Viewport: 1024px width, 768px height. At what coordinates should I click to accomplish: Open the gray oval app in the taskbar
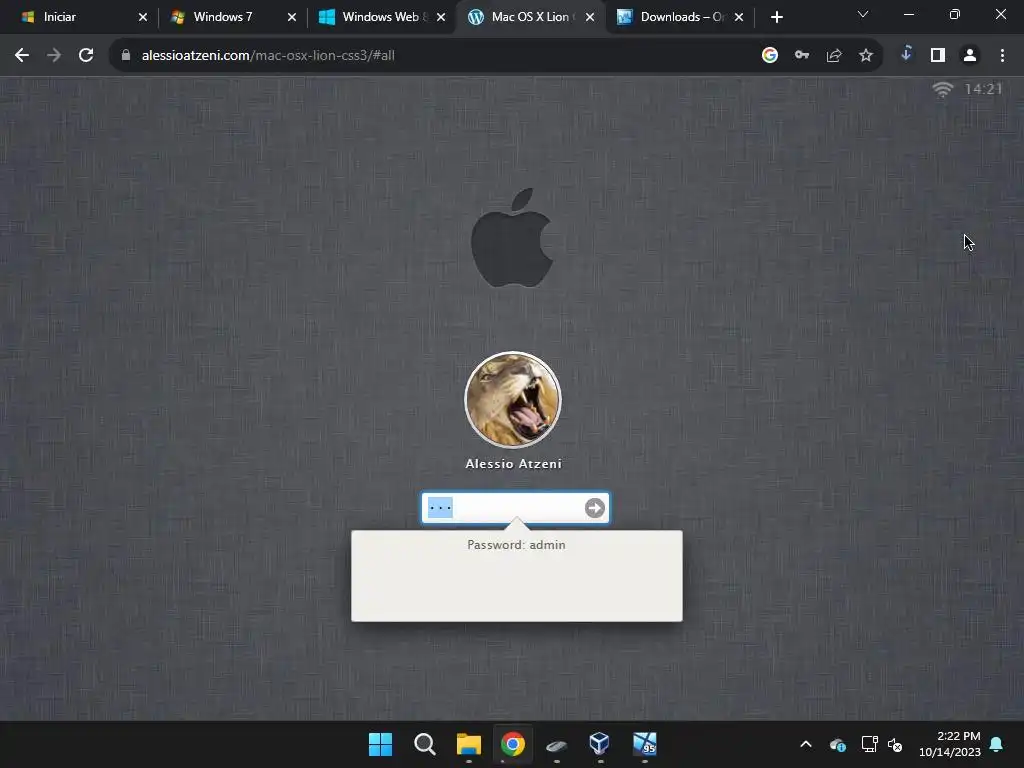[556, 745]
